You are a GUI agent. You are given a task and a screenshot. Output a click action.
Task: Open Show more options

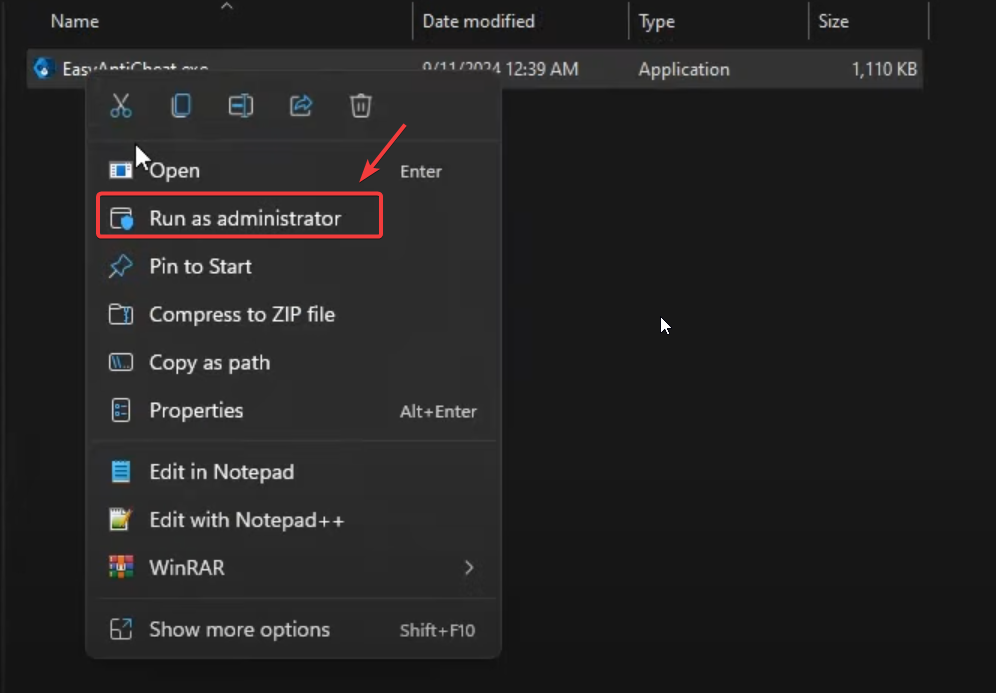tap(239, 629)
